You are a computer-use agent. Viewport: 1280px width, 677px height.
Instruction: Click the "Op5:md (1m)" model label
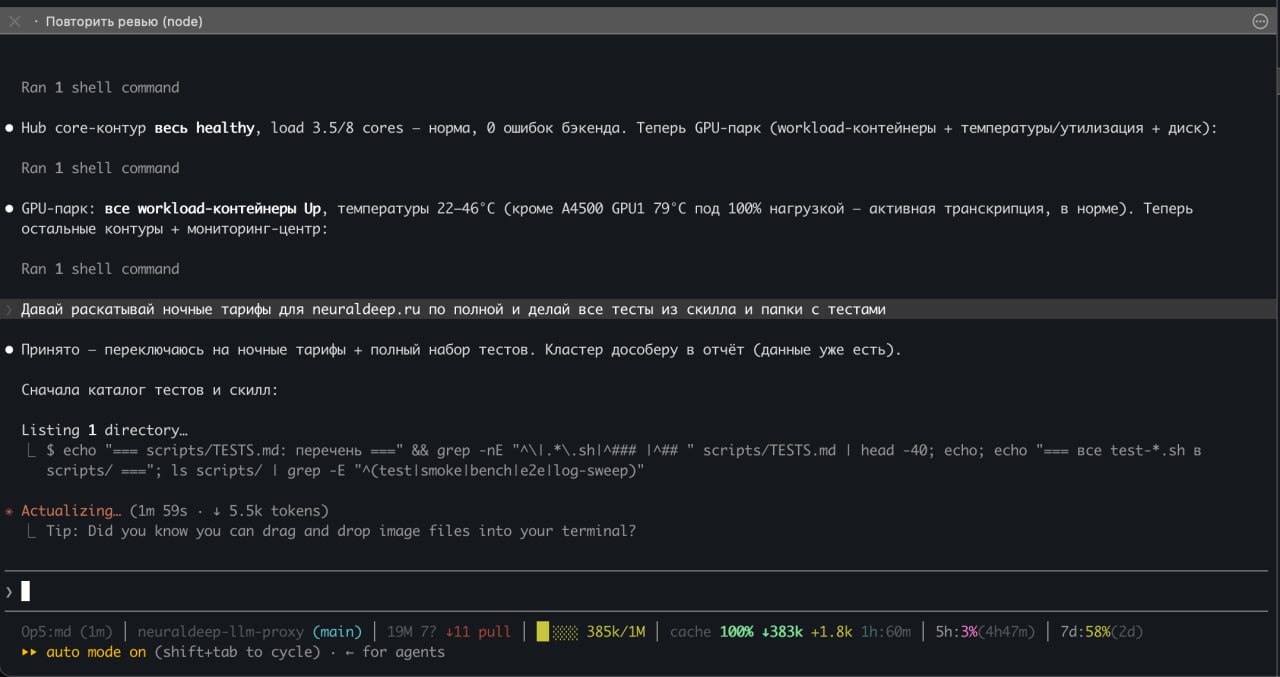pyautogui.click(x=67, y=631)
